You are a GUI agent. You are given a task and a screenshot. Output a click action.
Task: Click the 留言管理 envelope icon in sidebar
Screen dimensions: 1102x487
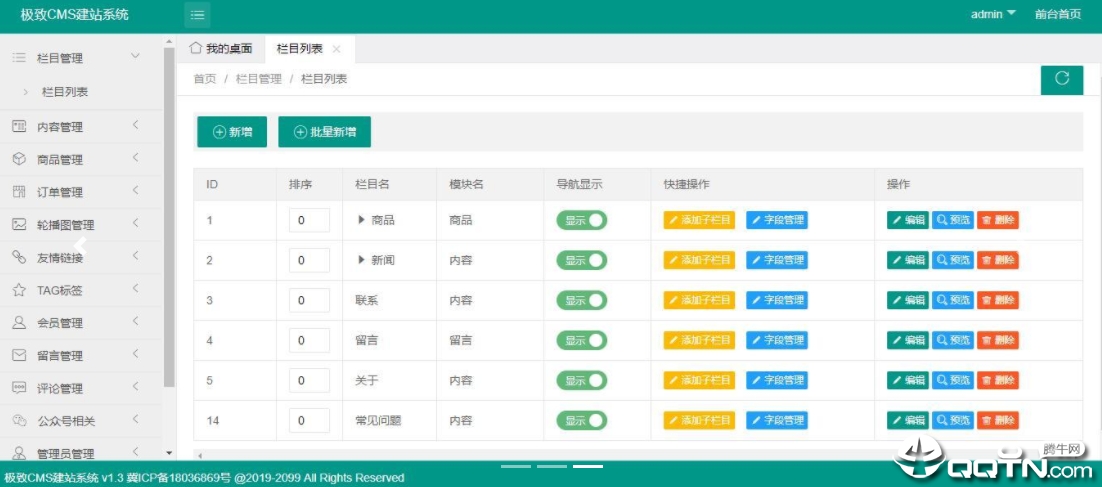(x=19, y=355)
